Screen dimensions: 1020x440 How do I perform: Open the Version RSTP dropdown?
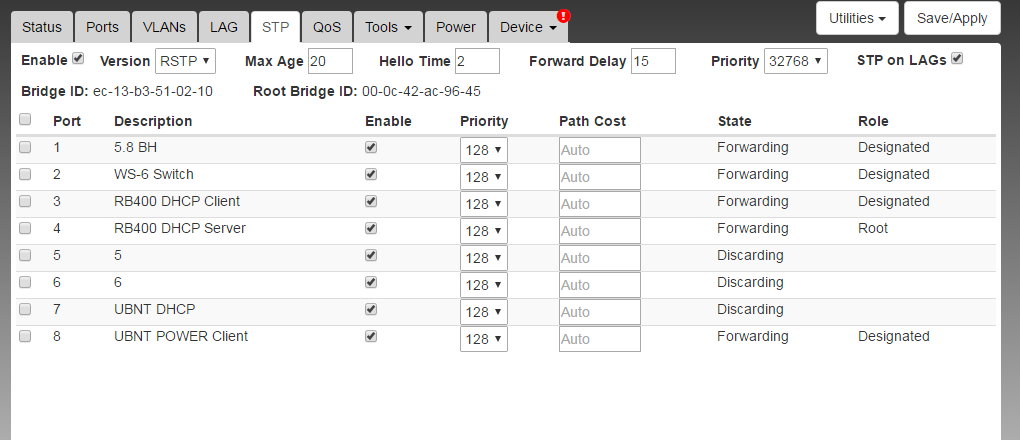click(x=185, y=61)
